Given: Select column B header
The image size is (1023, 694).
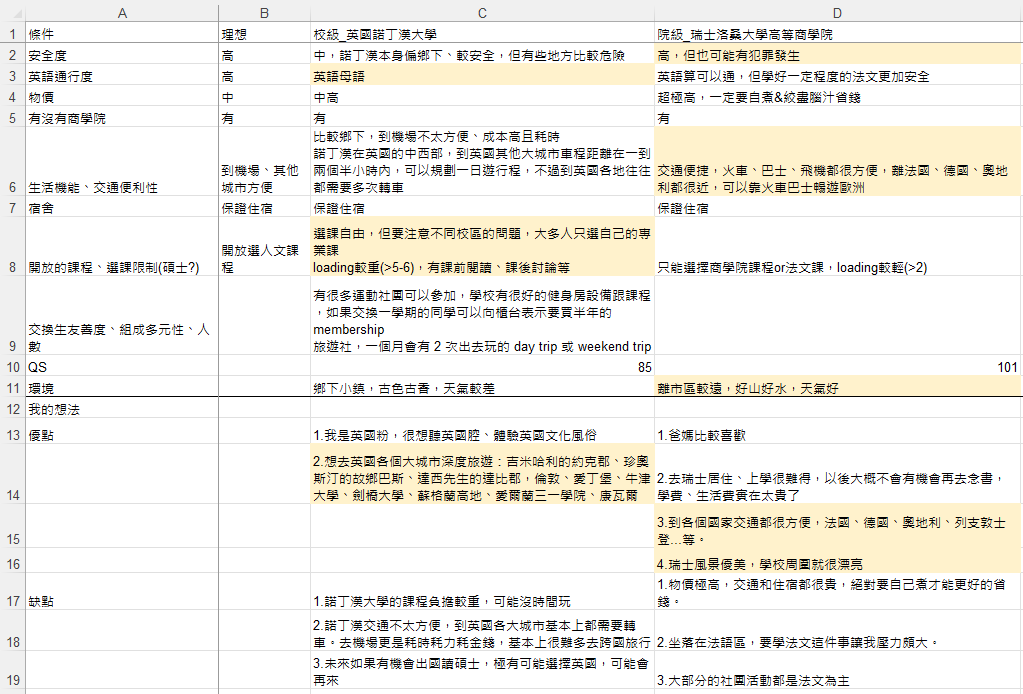Looking at the screenshot, I should tap(264, 13).
